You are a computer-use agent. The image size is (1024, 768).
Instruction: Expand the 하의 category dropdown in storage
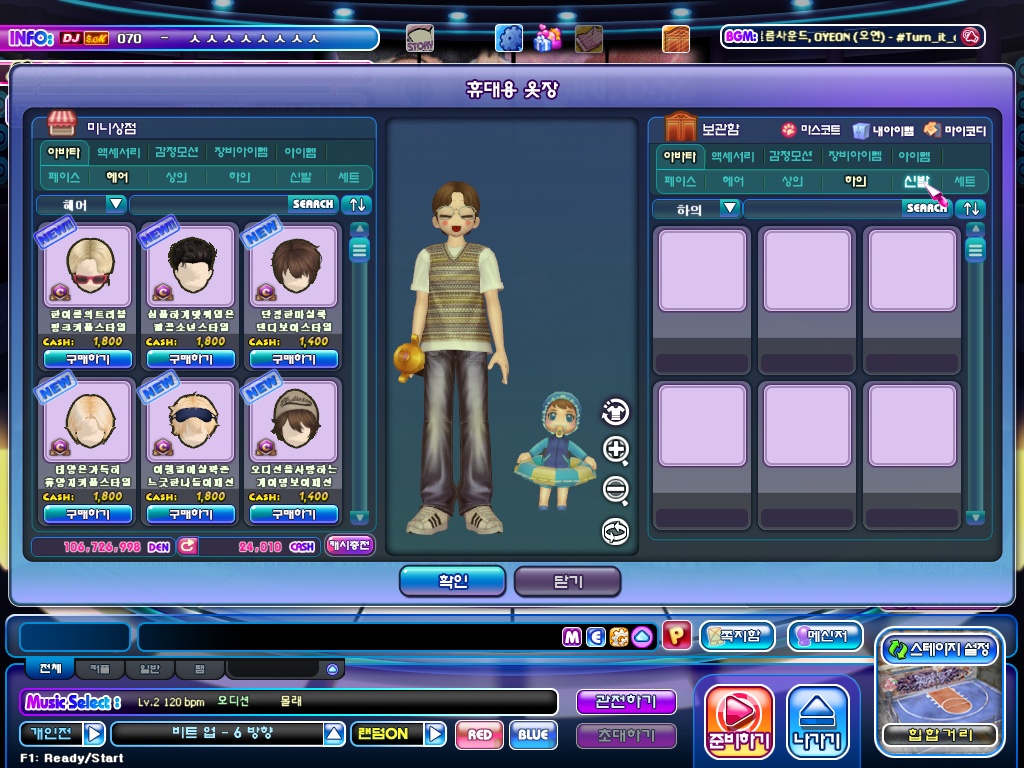730,208
